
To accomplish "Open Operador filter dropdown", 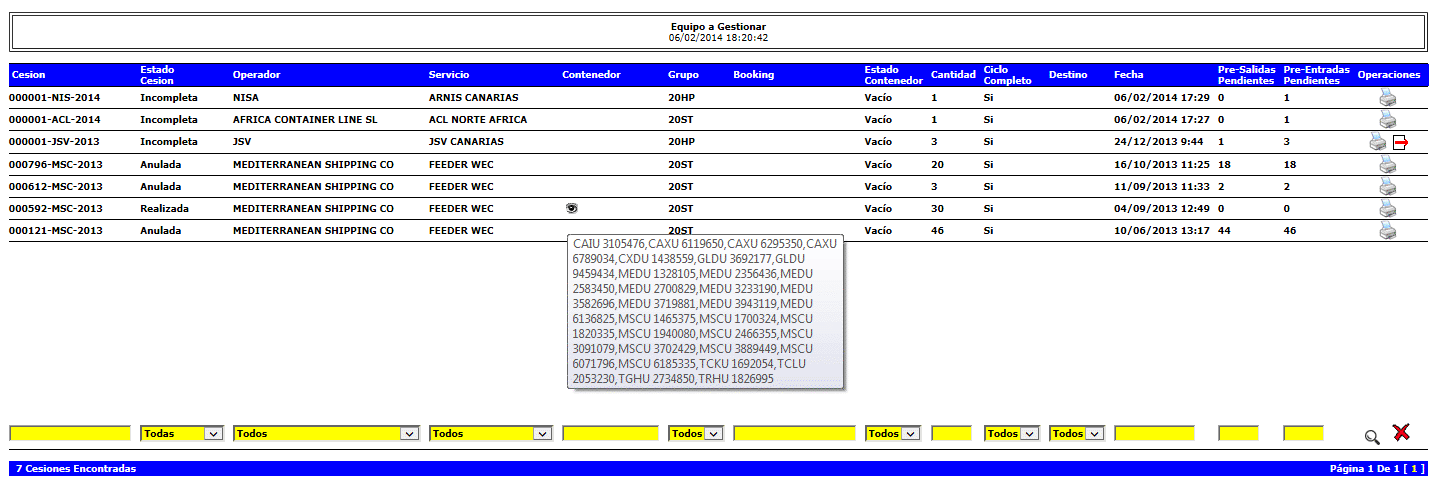I will [325, 434].
